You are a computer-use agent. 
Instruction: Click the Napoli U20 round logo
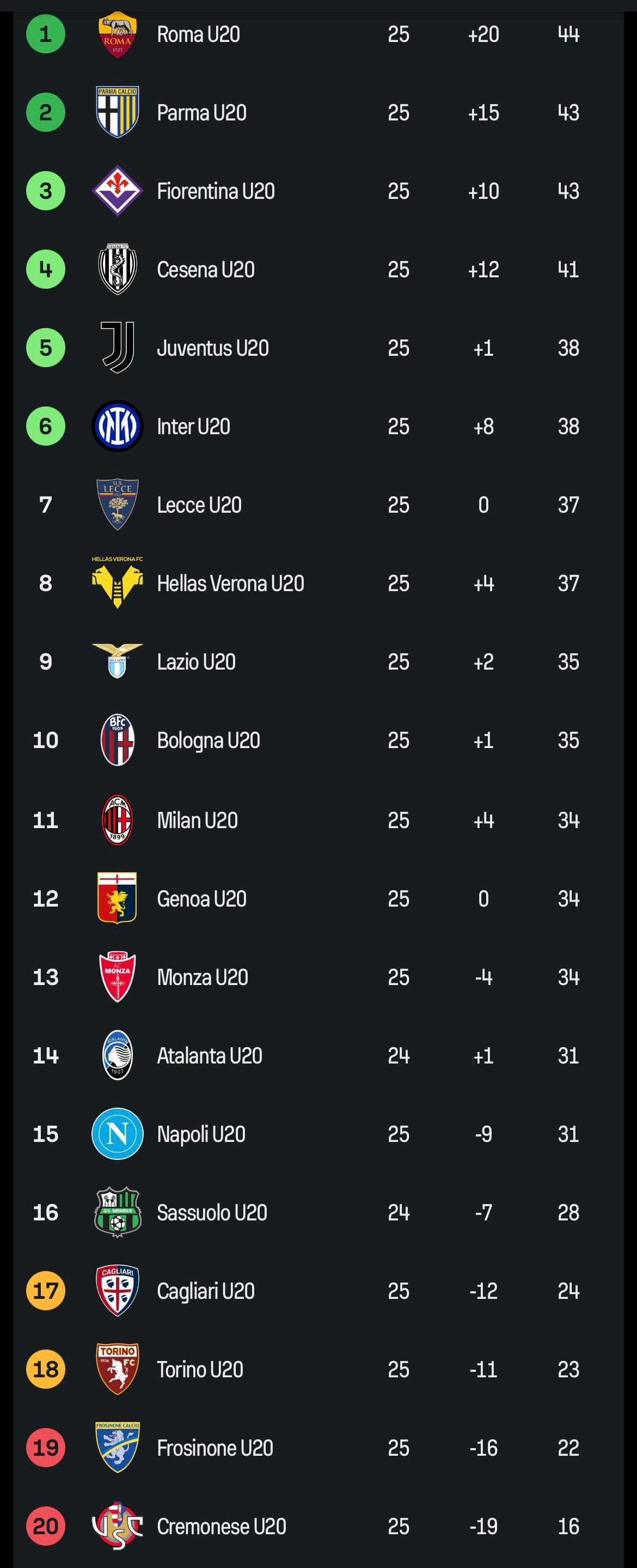click(118, 1133)
